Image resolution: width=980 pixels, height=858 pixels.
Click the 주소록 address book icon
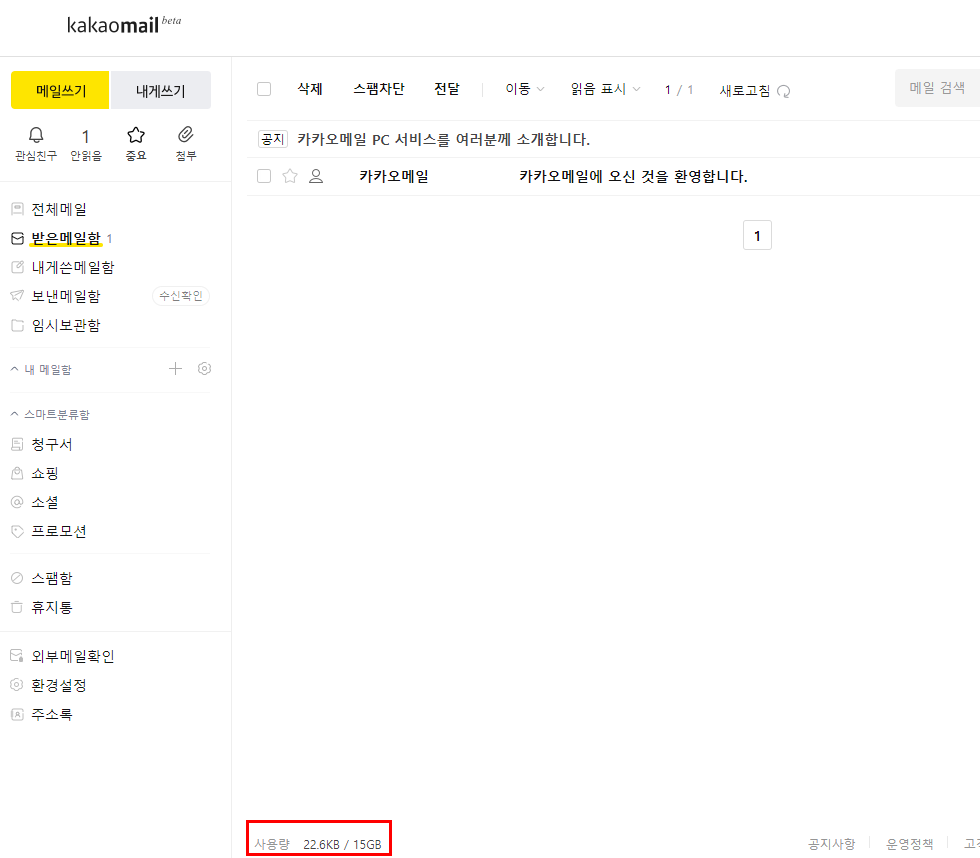coord(18,714)
